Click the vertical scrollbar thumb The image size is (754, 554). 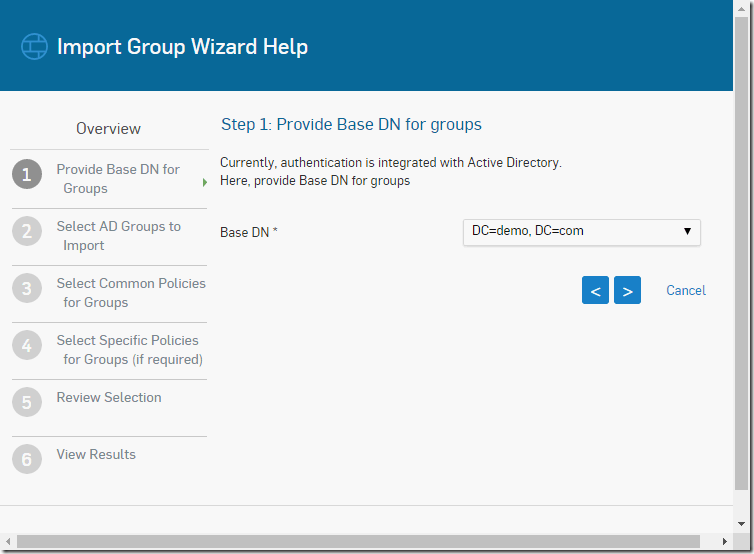pyautogui.click(x=741, y=253)
